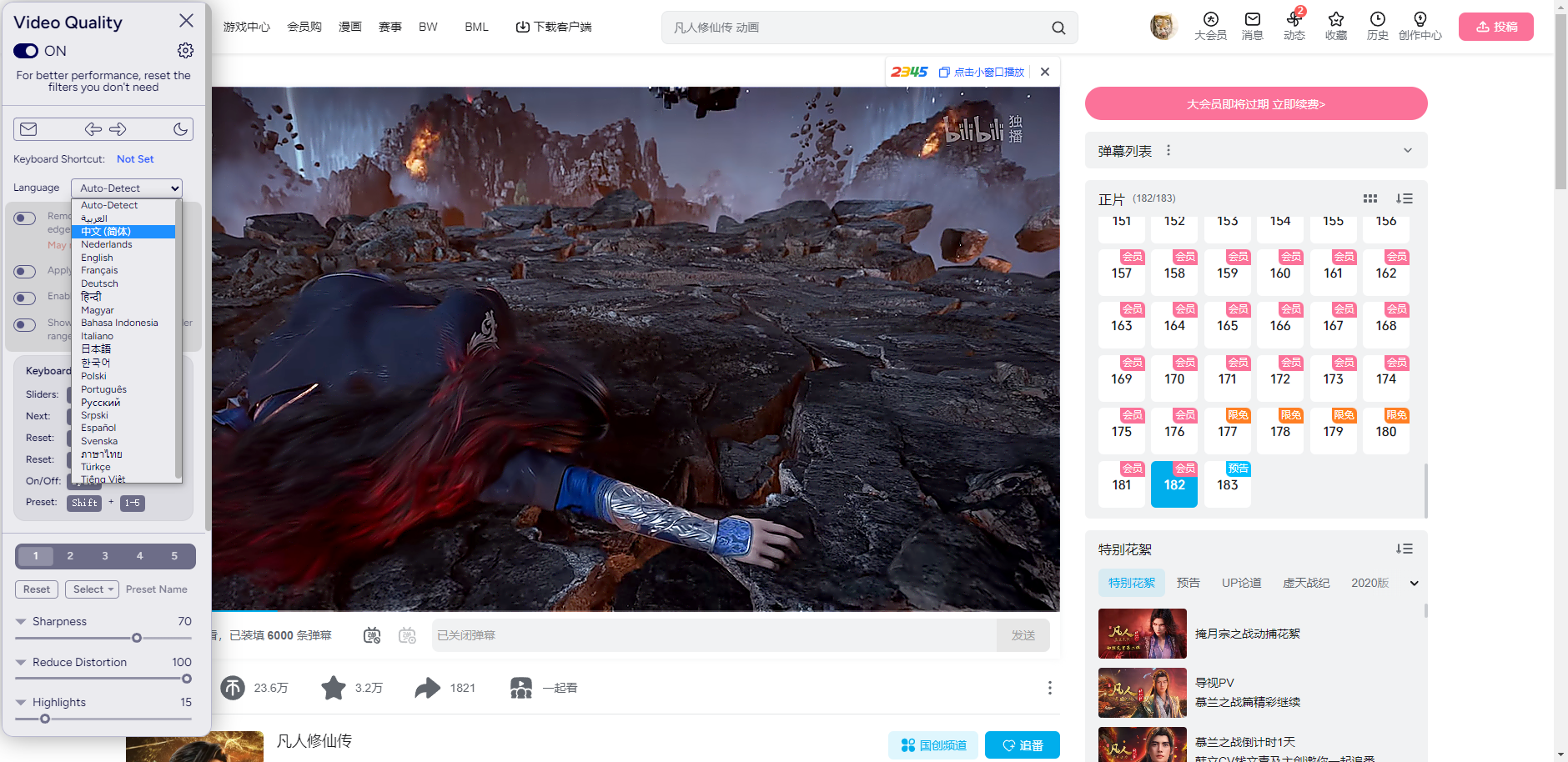The width and height of the screenshot is (1568, 762).
Task: Open 弹幕列表 three-dot menu
Action: click(x=1168, y=150)
